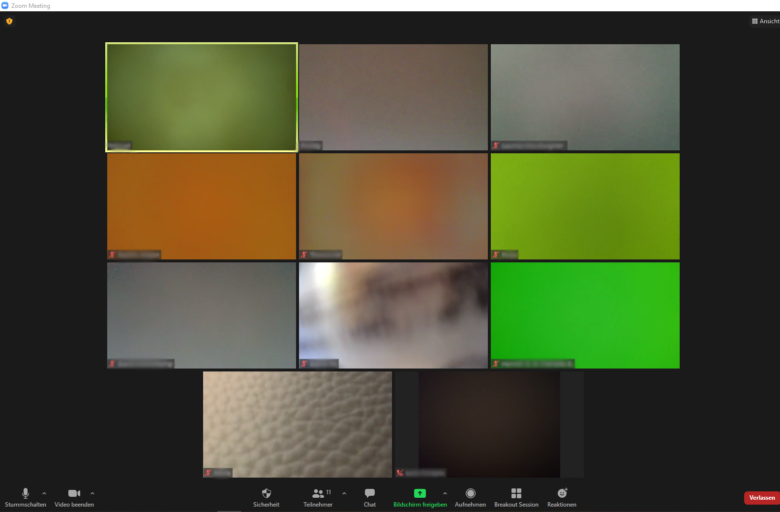This screenshot has width=780, height=512.
Task: Start recording with Aufnehmen
Action: [470, 494]
